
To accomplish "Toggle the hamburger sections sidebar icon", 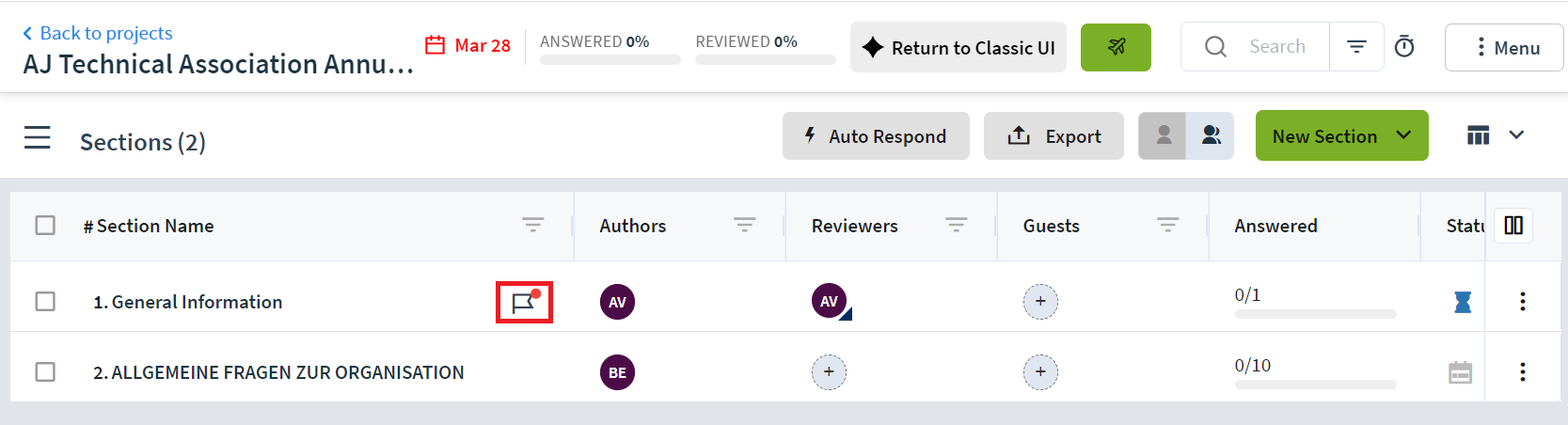I will click(38, 138).
